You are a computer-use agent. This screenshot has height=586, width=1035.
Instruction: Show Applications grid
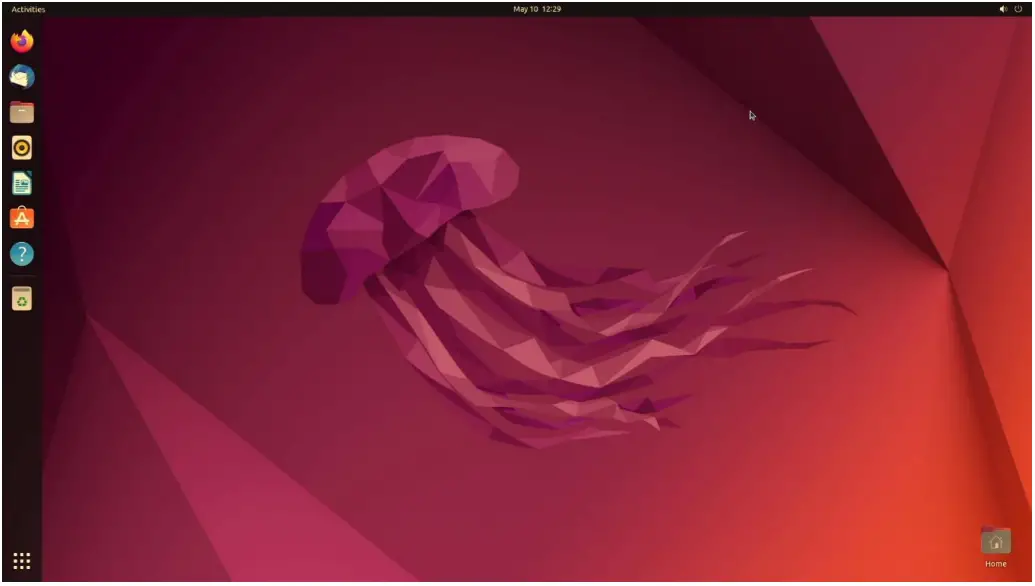click(22, 561)
